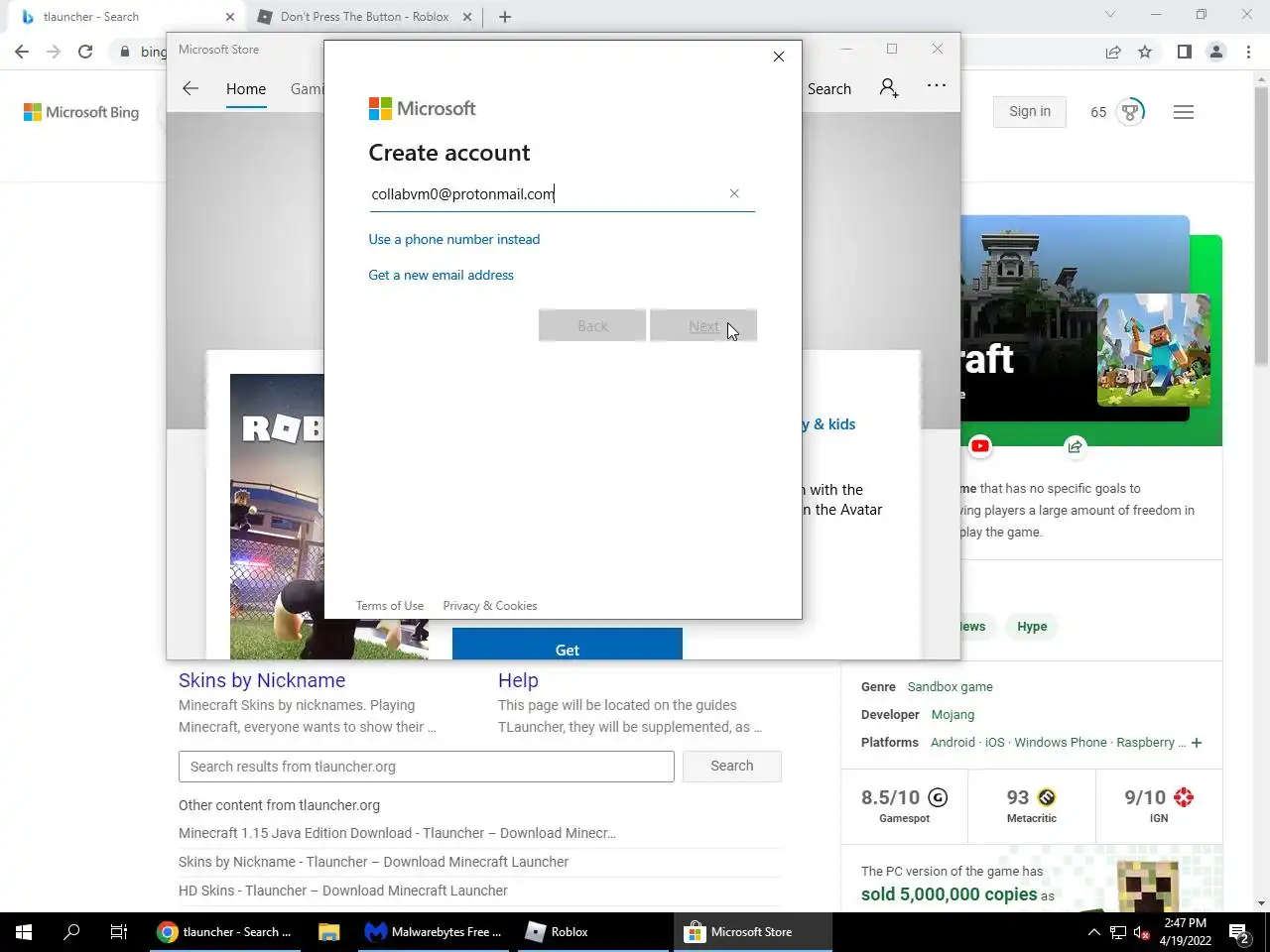Screen dimensions: 1270x952
Task: Click the muted volume tray icon
Action: [x=1142, y=932]
